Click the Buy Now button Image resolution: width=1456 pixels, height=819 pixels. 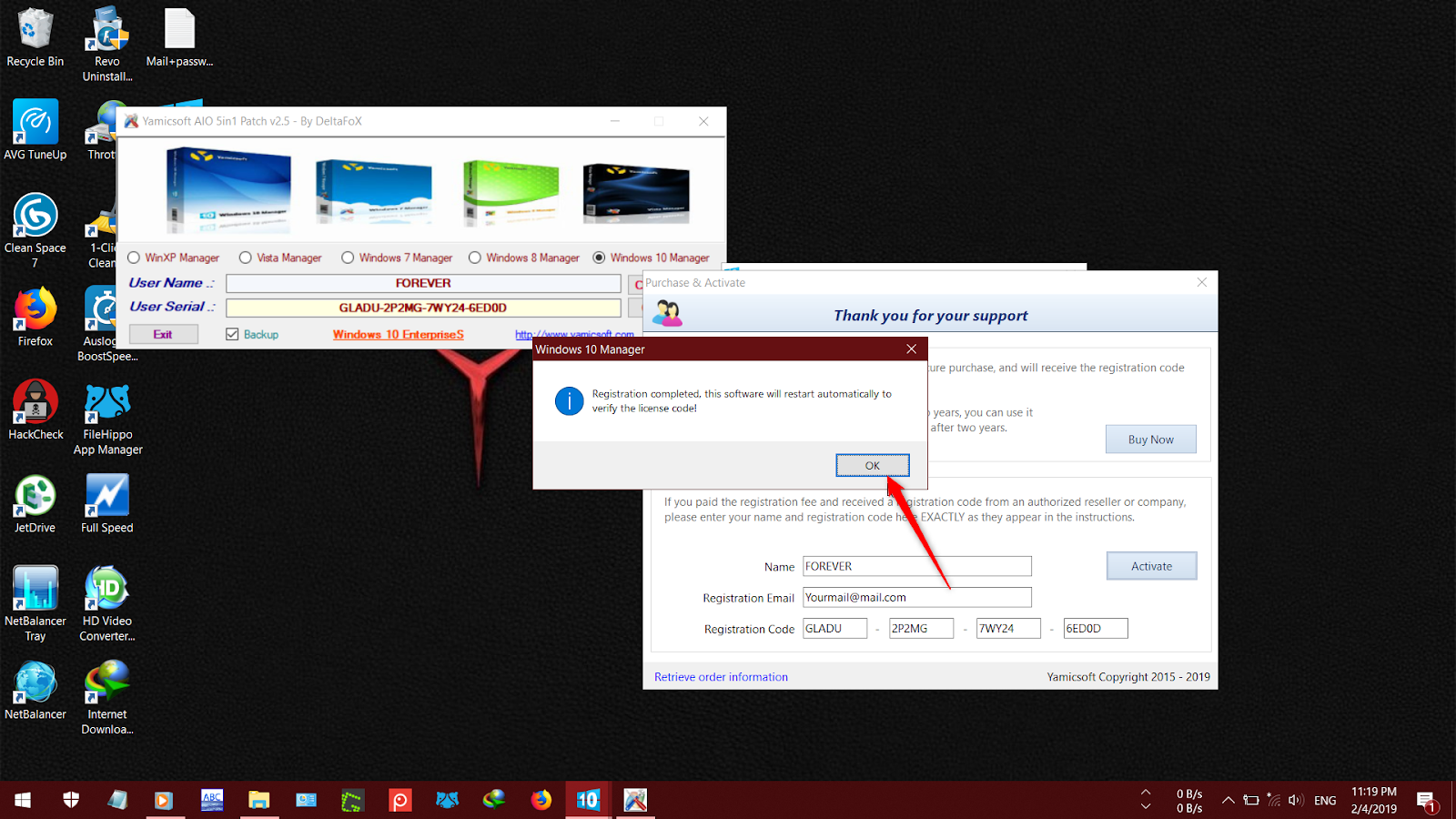[x=1150, y=440]
